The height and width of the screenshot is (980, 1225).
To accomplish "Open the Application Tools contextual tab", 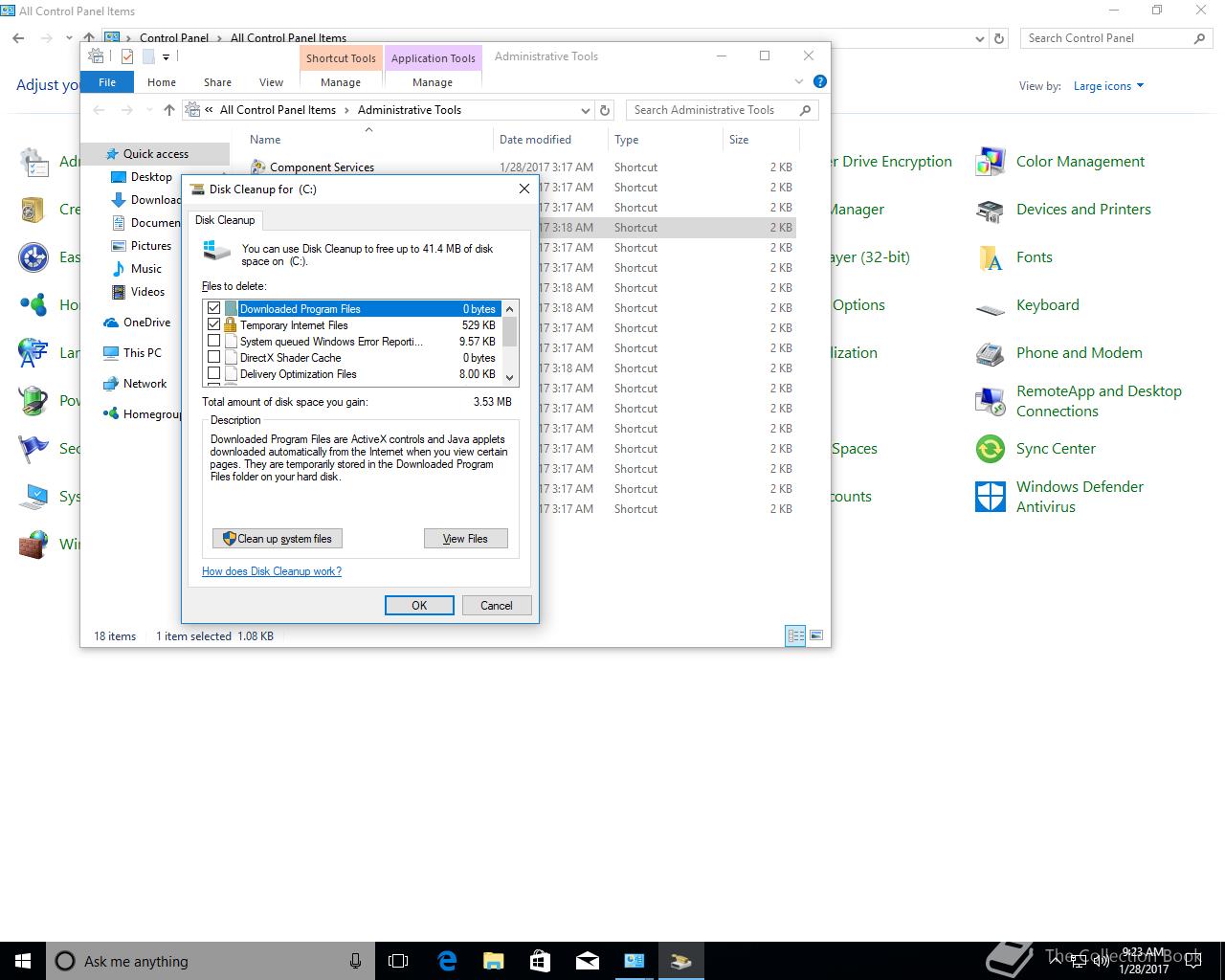I will tap(434, 58).
